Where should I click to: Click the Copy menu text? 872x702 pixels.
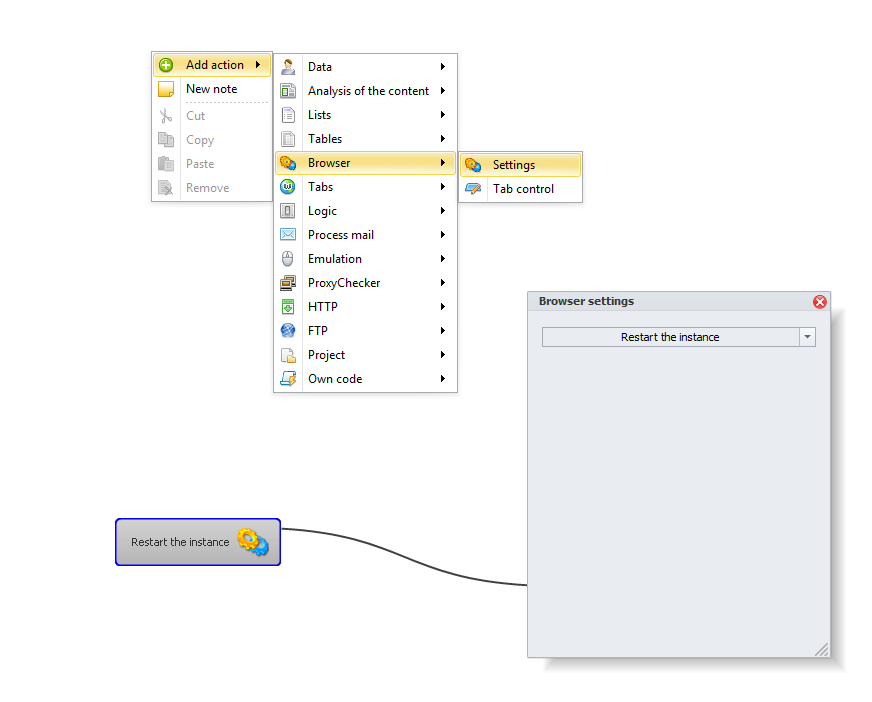(200, 140)
